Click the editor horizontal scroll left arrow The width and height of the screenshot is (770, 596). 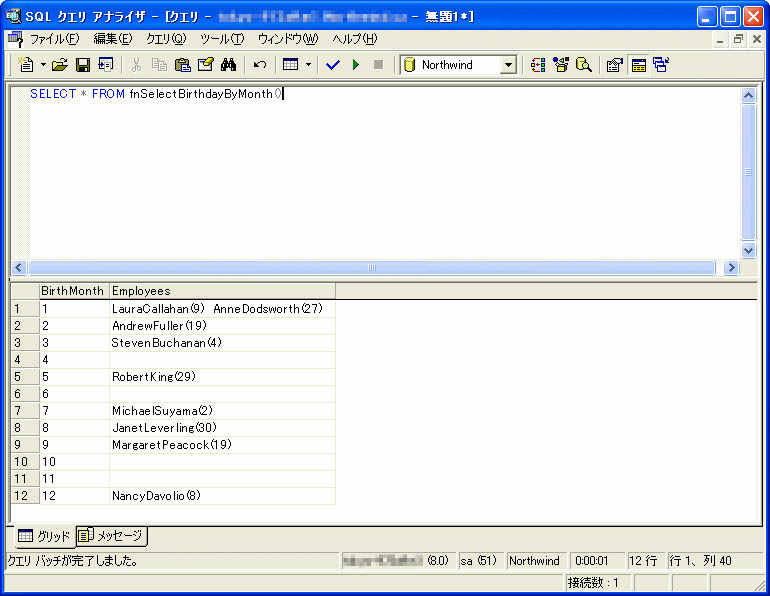click(x=19, y=268)
